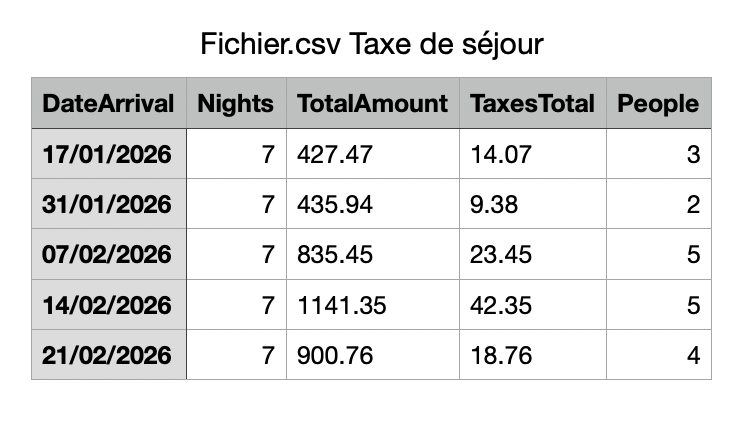Select the 07/02/2026 date cell
The width and height of the screenshot is (748, 434).
click(x=108, y=254)
